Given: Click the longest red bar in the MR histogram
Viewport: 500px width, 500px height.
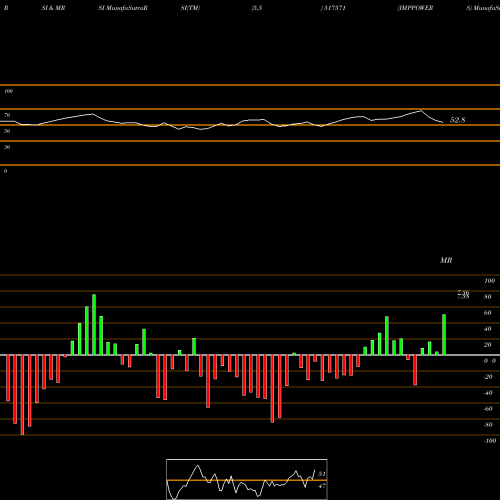Looking at the screenshot, I should (x=22, y=395).
